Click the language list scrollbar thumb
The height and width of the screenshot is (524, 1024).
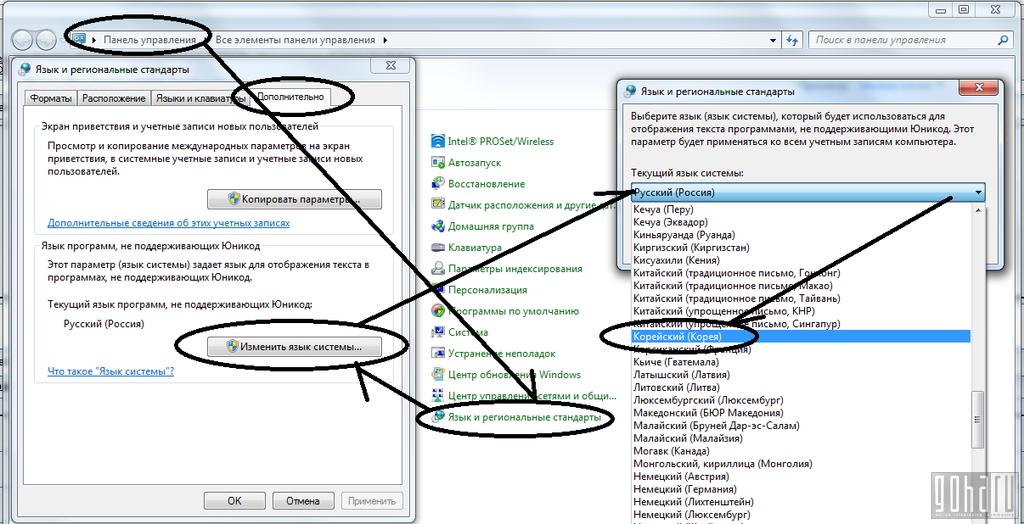978,419
